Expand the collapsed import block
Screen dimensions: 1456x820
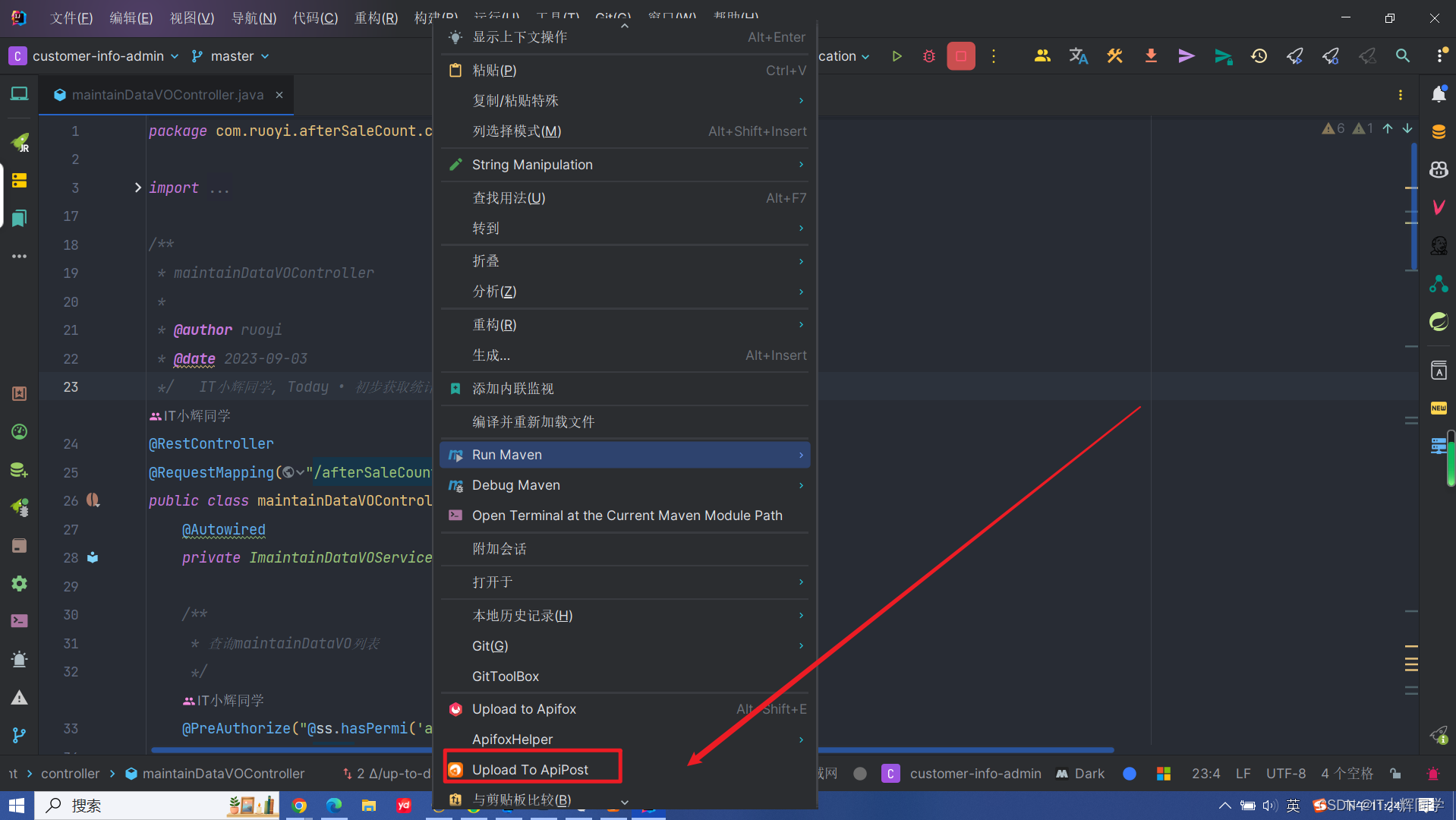(137, 188)
